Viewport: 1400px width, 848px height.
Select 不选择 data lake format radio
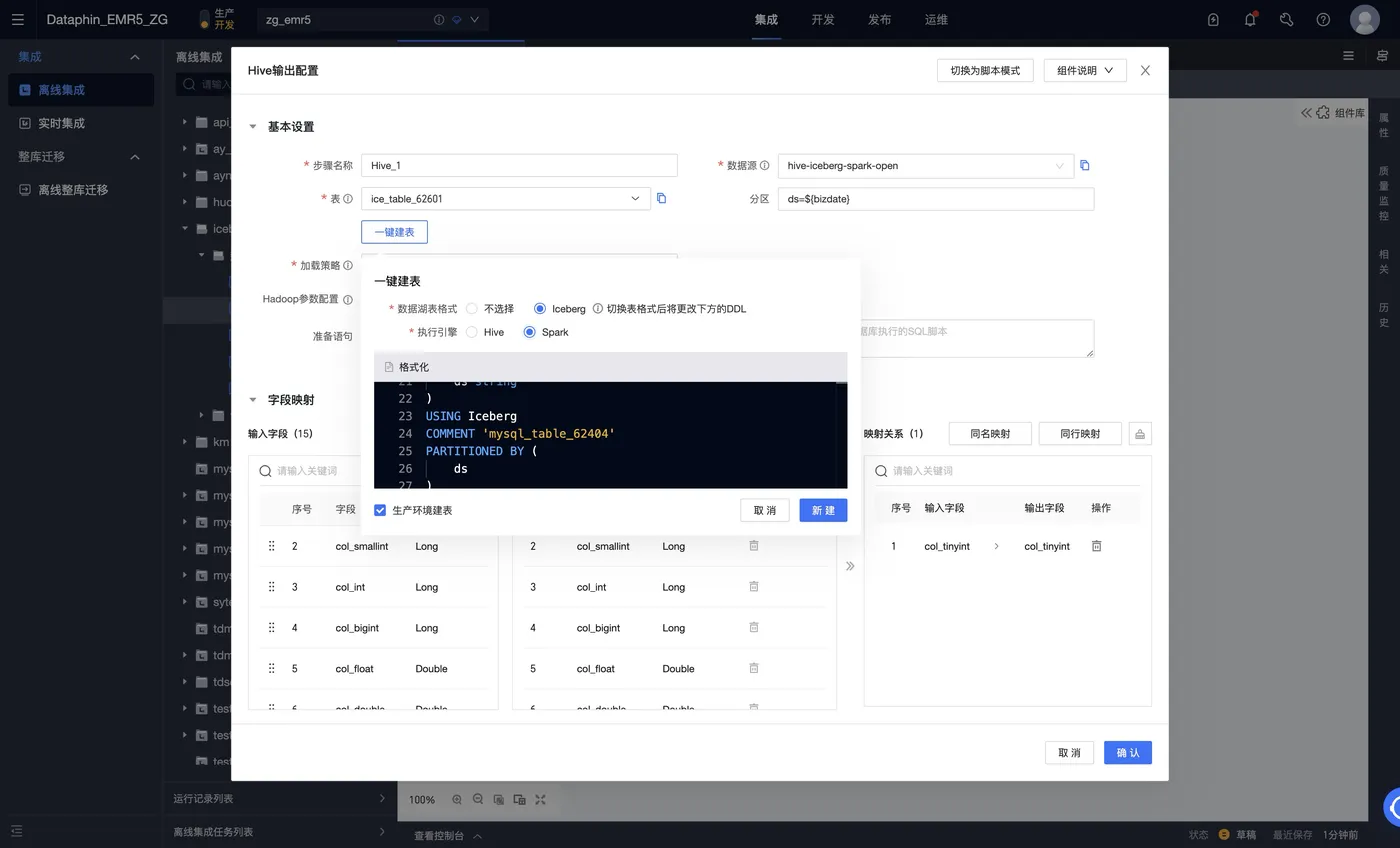tap(472, 309)
